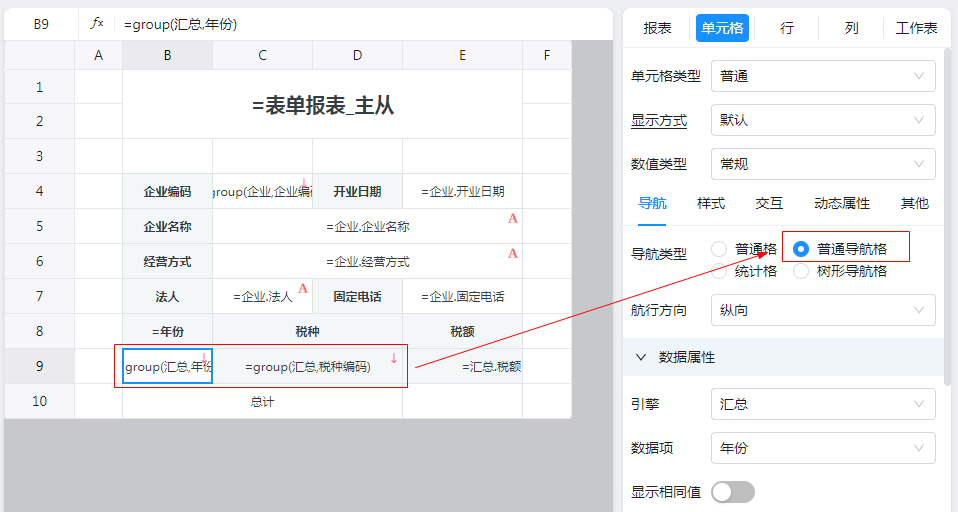Screen dimensions: 958x512
Task: Open the 显示方式 dropdown
Action: pos(823,120)
